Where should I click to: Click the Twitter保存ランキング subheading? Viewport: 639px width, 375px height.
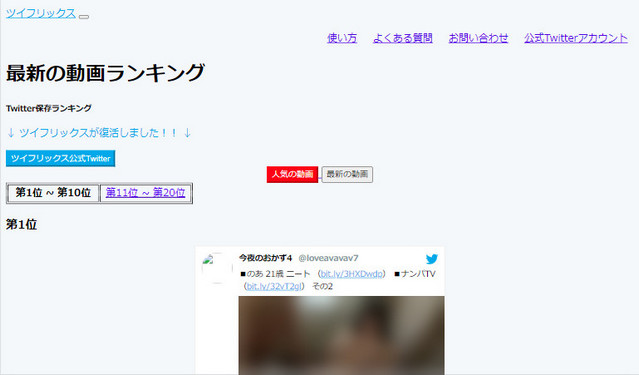pos(48,108)
